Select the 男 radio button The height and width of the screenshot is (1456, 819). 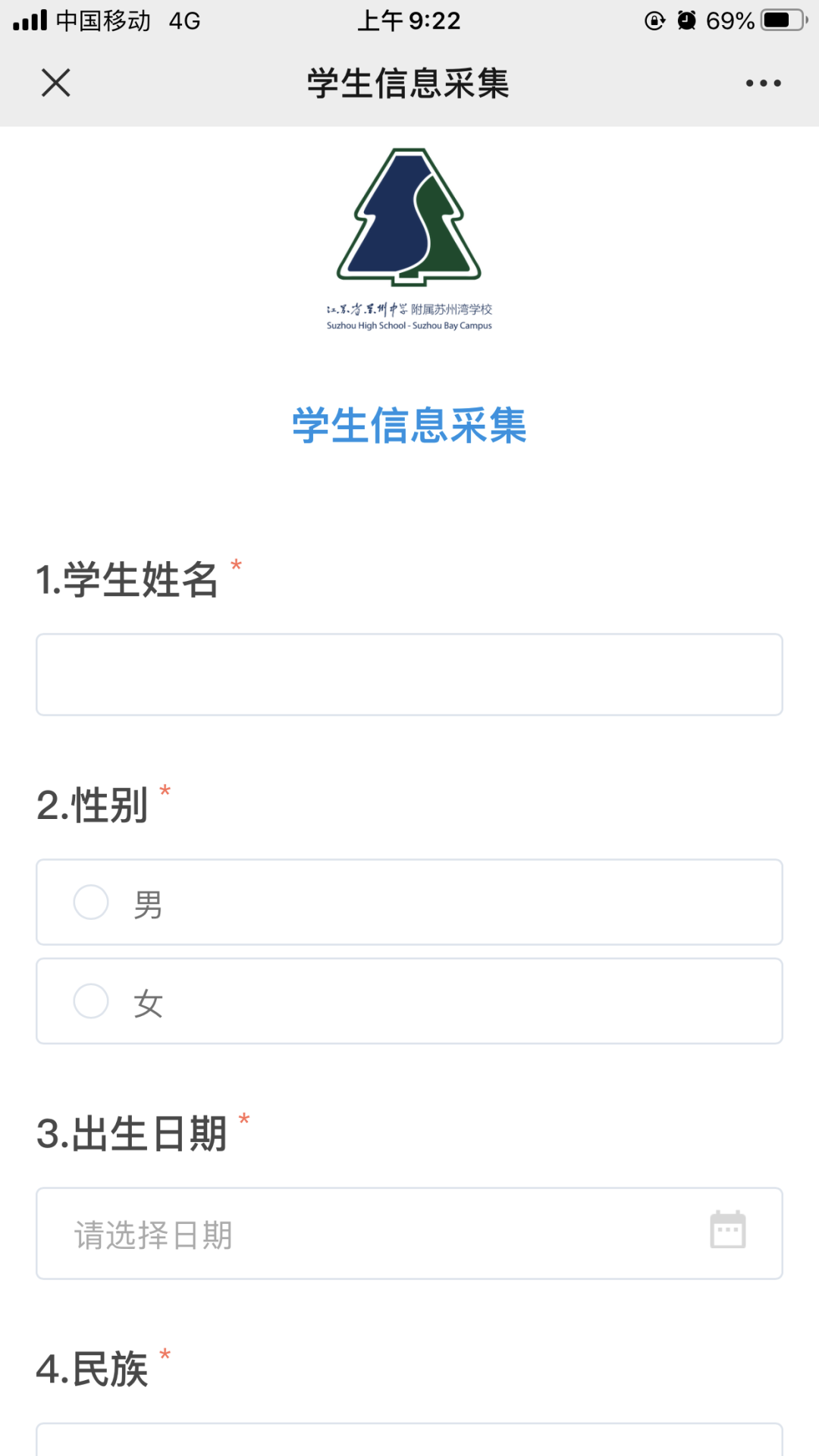point(91,902)
